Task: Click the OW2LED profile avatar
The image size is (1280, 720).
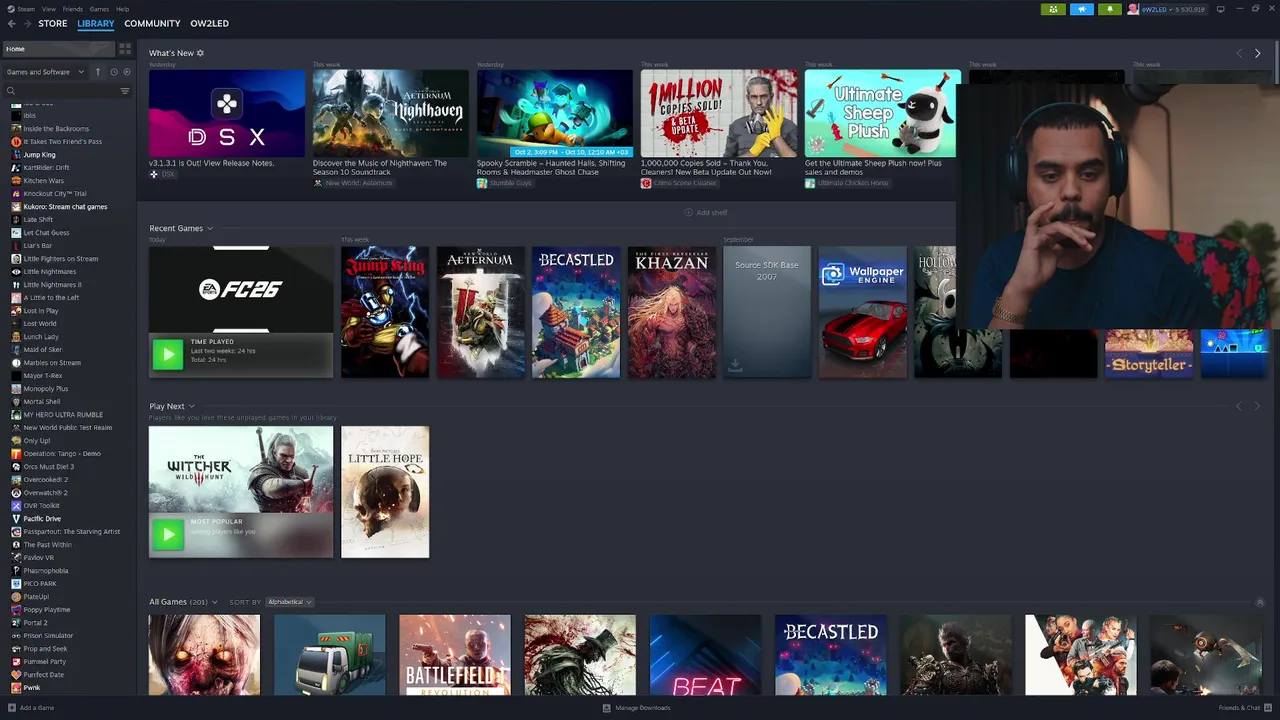Action: point(1133,9)
